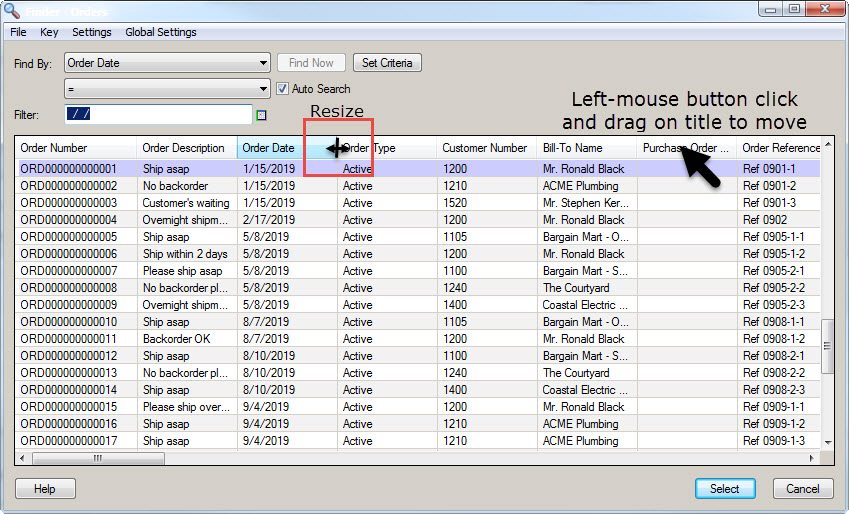Click customer number 1520 cell

coord(487,203)
